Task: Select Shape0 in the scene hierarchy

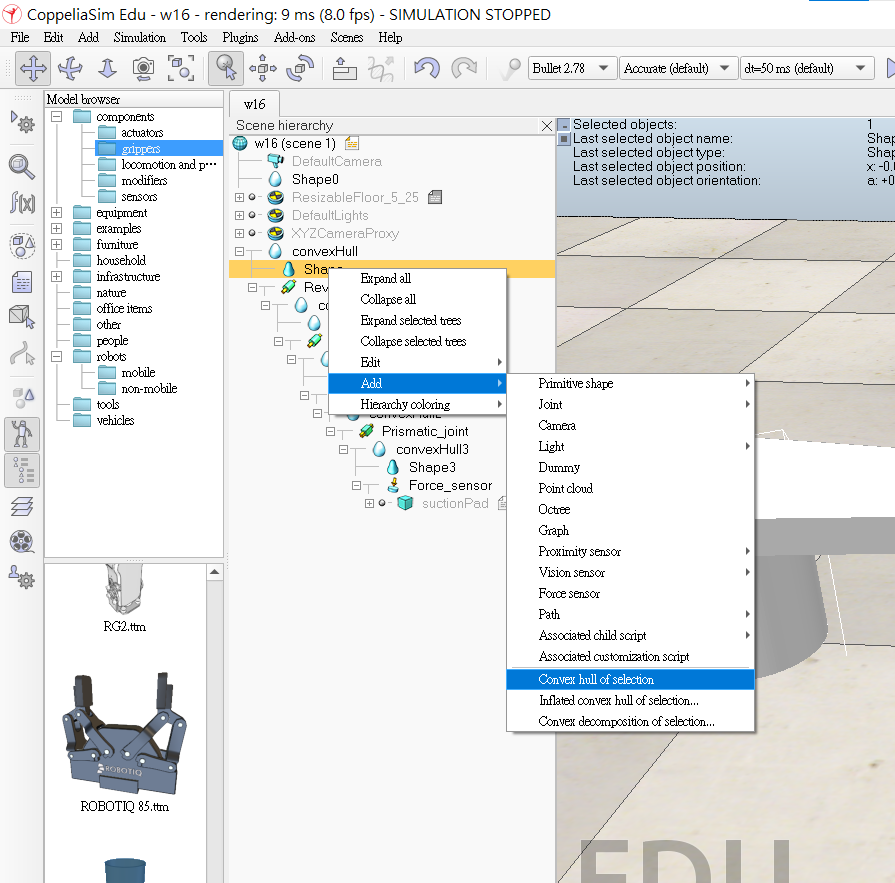Action: pos(315,180)
